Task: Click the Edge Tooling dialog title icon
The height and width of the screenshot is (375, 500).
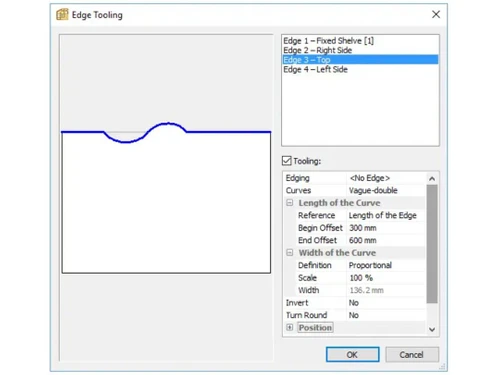Action: 62,15
